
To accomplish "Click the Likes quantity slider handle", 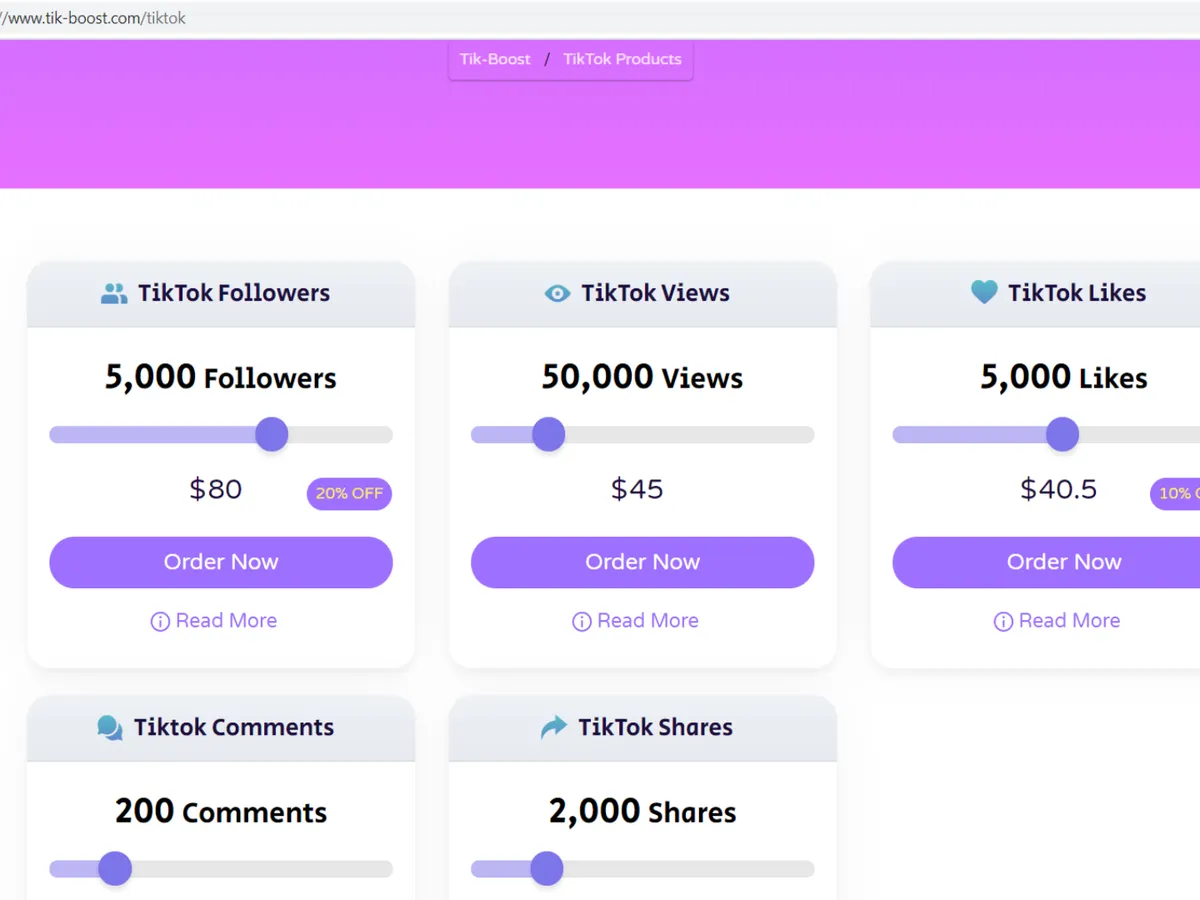I will tap(1062, 435).
